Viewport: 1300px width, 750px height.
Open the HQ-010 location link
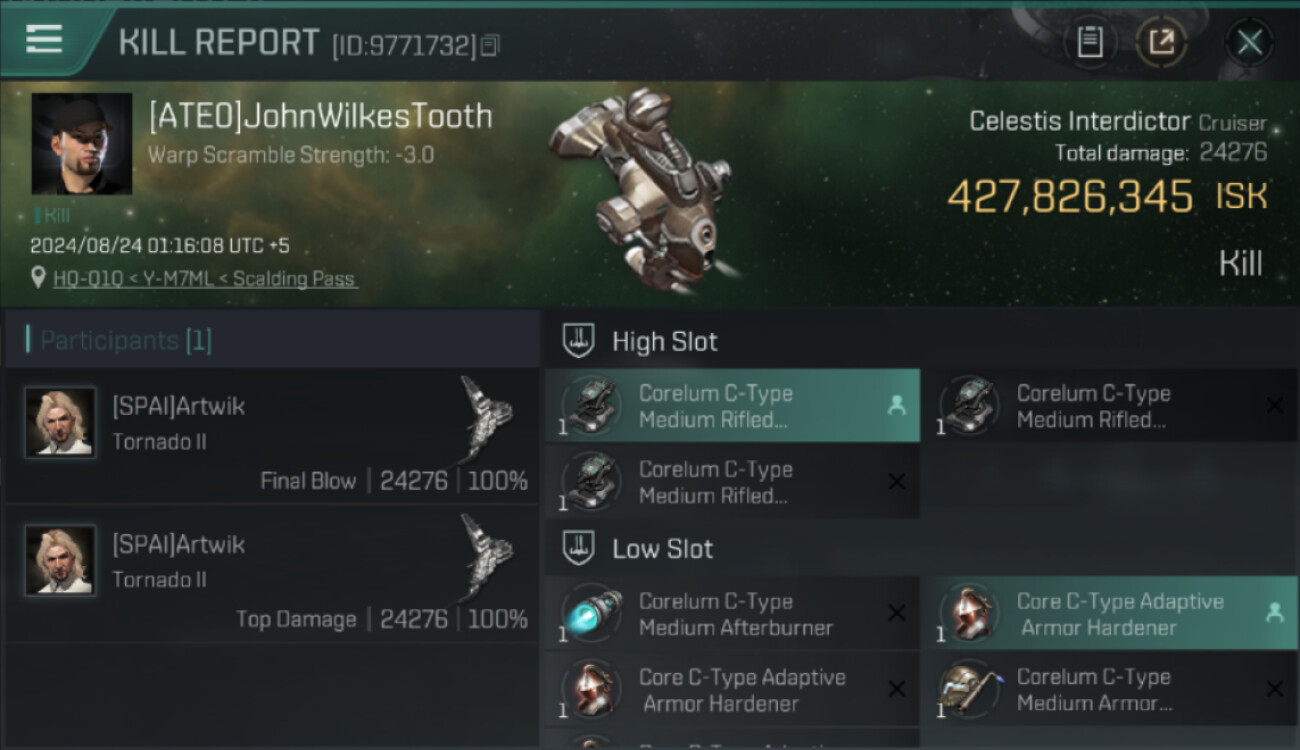tap(205, 279)
